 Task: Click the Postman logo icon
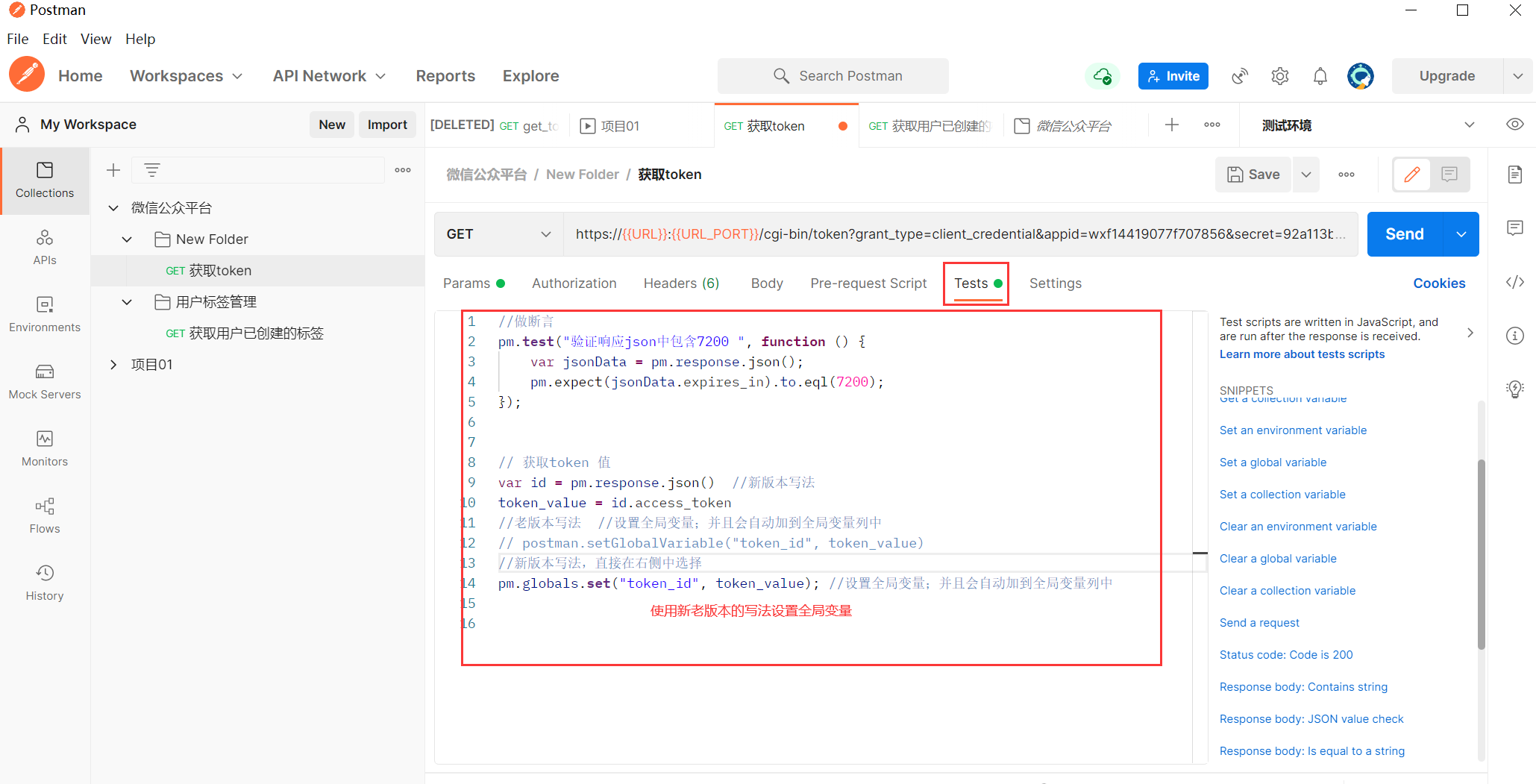coord(27,75)
